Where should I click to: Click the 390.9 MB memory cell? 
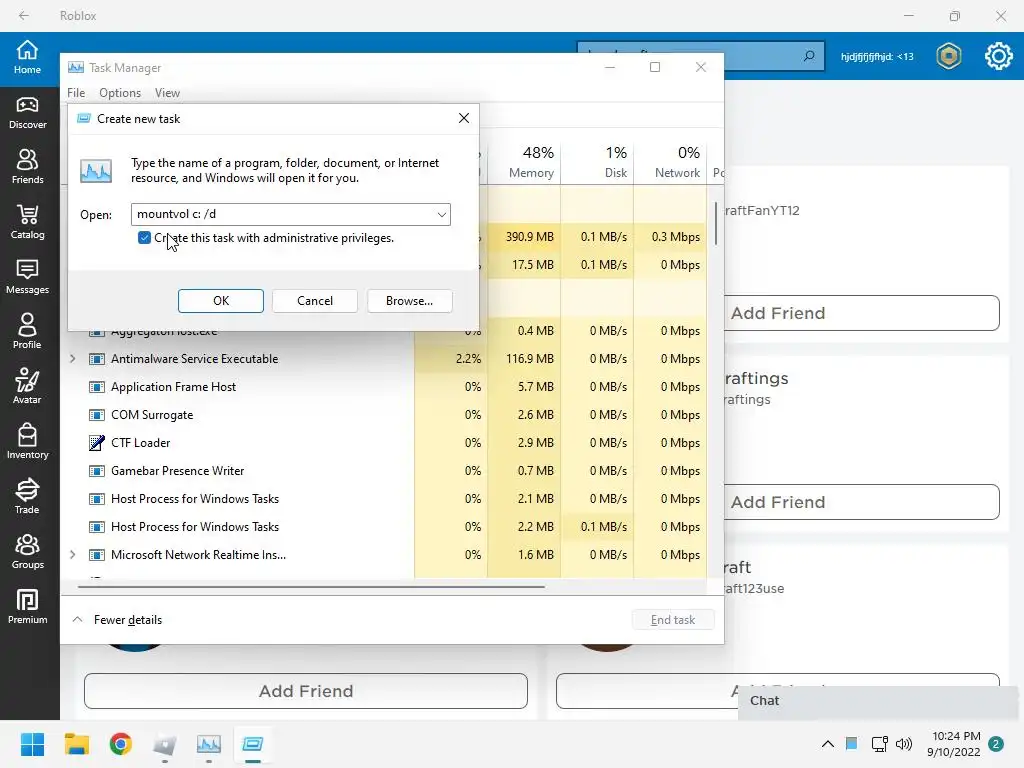(524, 236)
